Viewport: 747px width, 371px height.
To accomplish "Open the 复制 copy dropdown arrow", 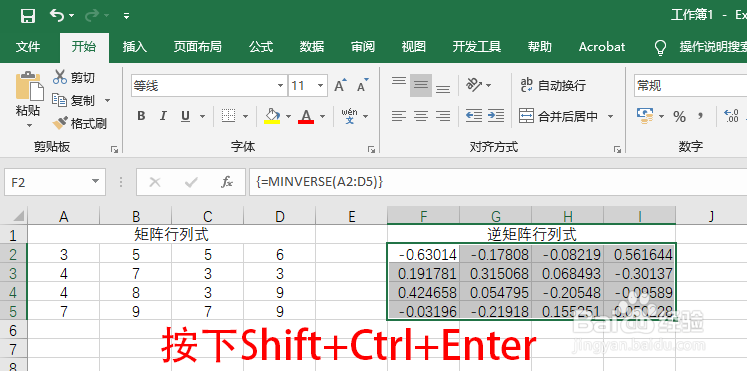I will pyautogui.click(x=107, y=100).
